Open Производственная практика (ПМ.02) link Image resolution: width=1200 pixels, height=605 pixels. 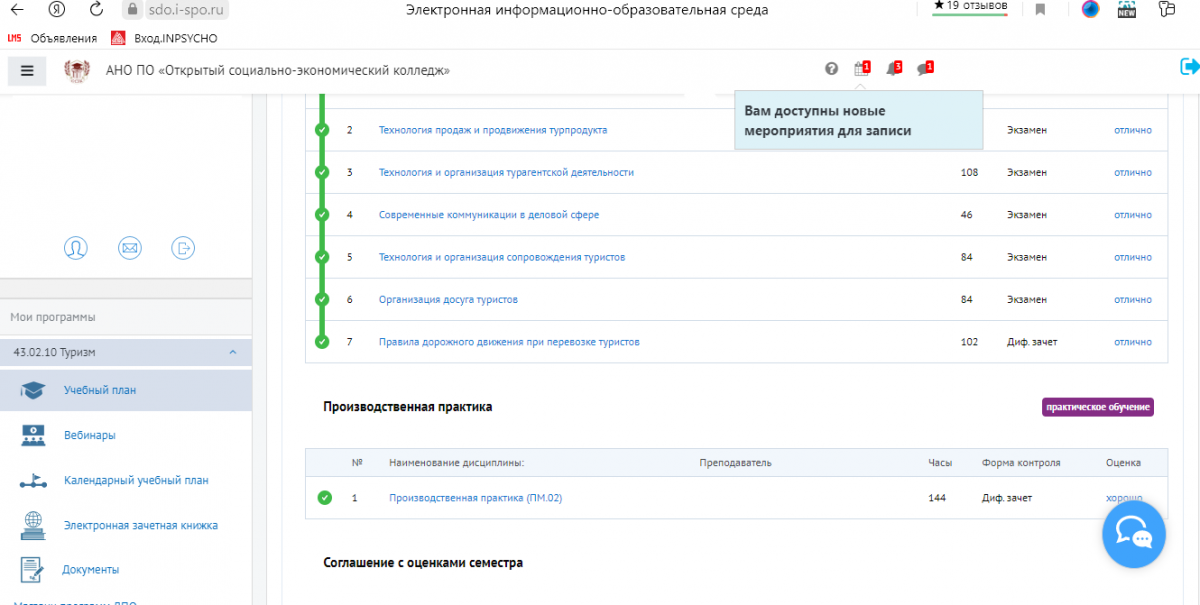pos(475,498)
